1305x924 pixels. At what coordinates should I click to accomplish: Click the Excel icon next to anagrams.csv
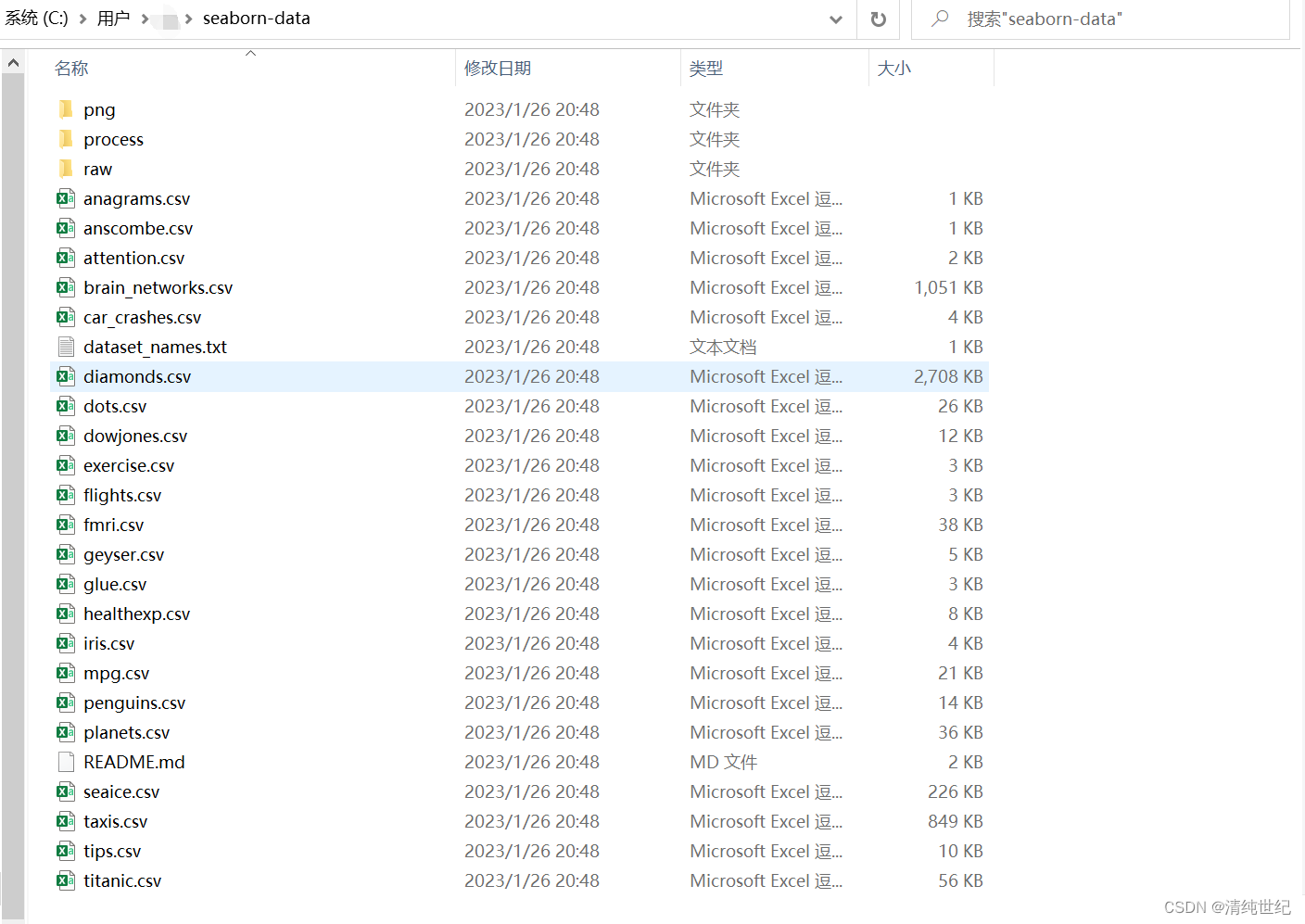coord(65,198)
